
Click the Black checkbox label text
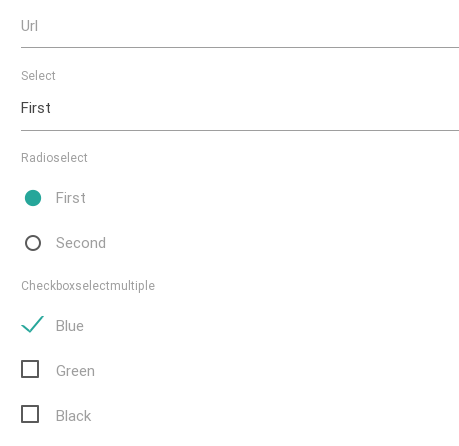point(73,416)
